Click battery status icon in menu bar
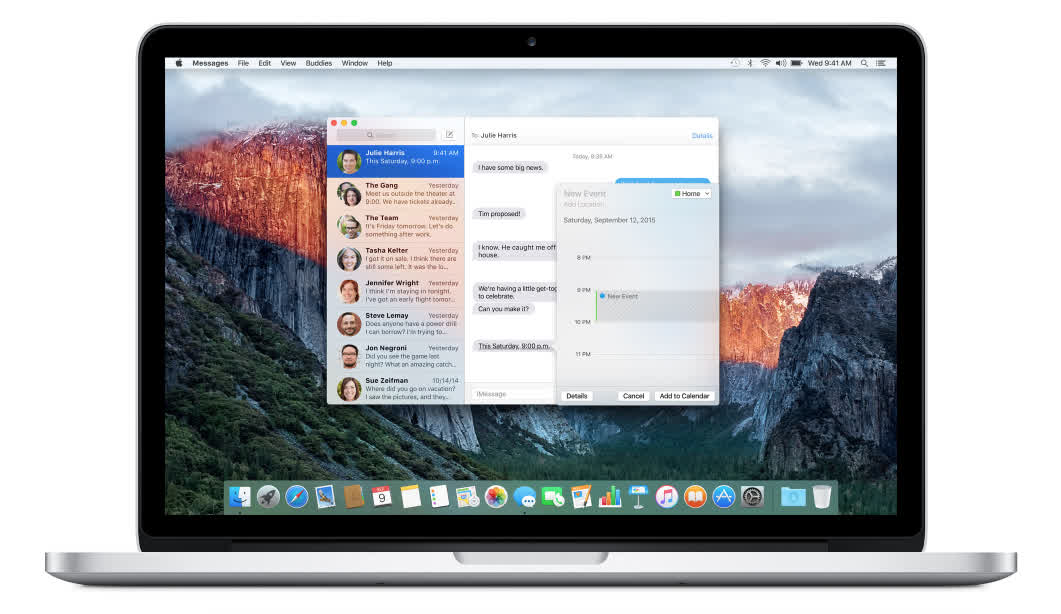The image size is (1061, 614). pyautogui.click(x=796, y=63)
